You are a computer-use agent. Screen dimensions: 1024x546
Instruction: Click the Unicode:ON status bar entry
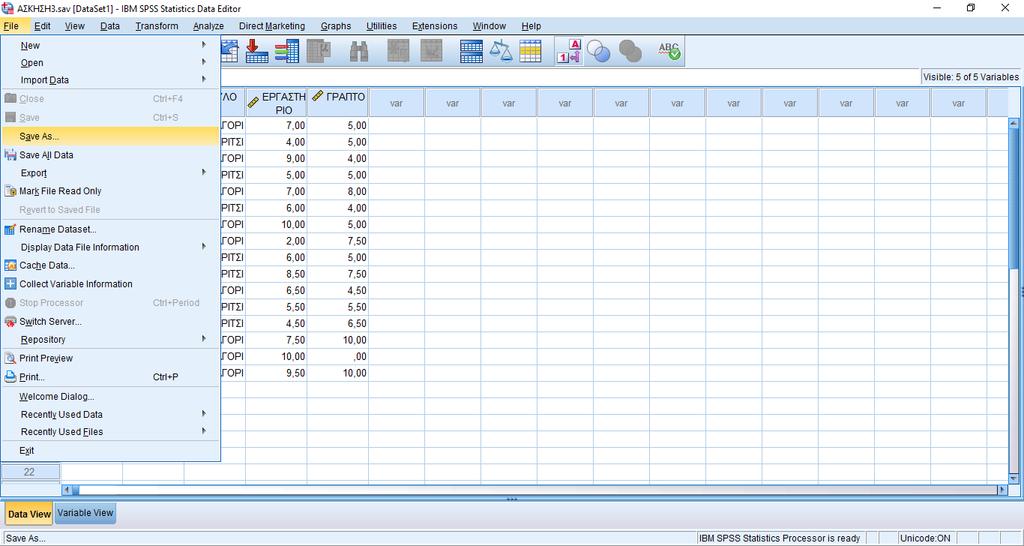(924, 539)
